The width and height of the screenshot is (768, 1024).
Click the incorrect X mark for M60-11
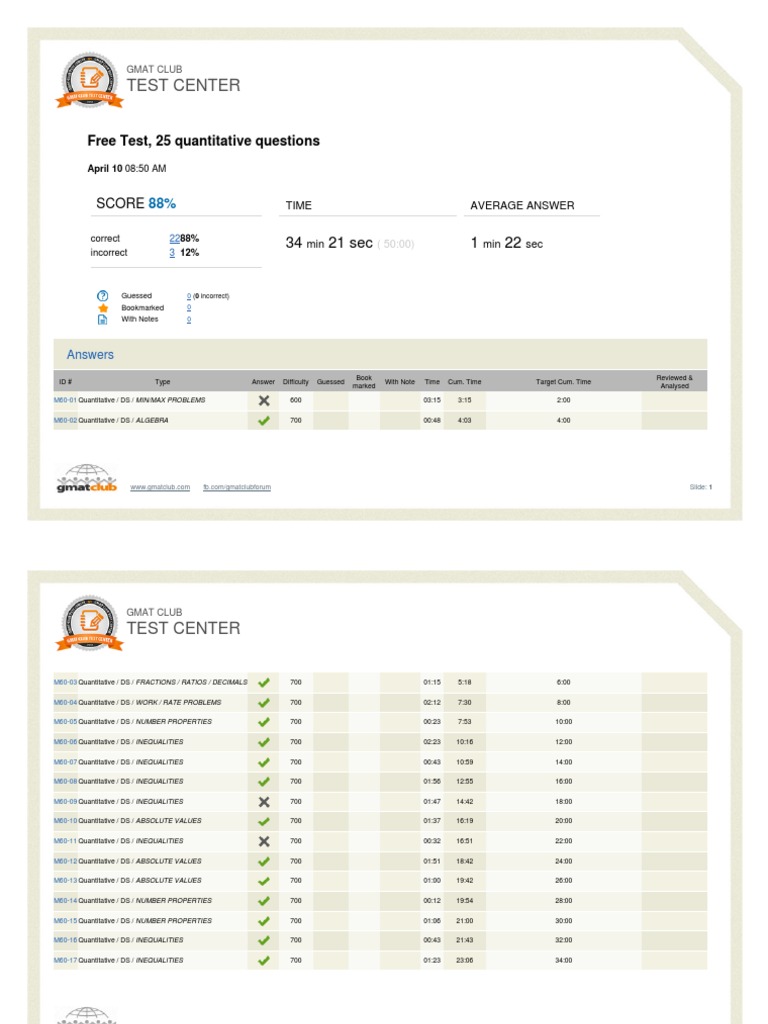click(264, 841)
